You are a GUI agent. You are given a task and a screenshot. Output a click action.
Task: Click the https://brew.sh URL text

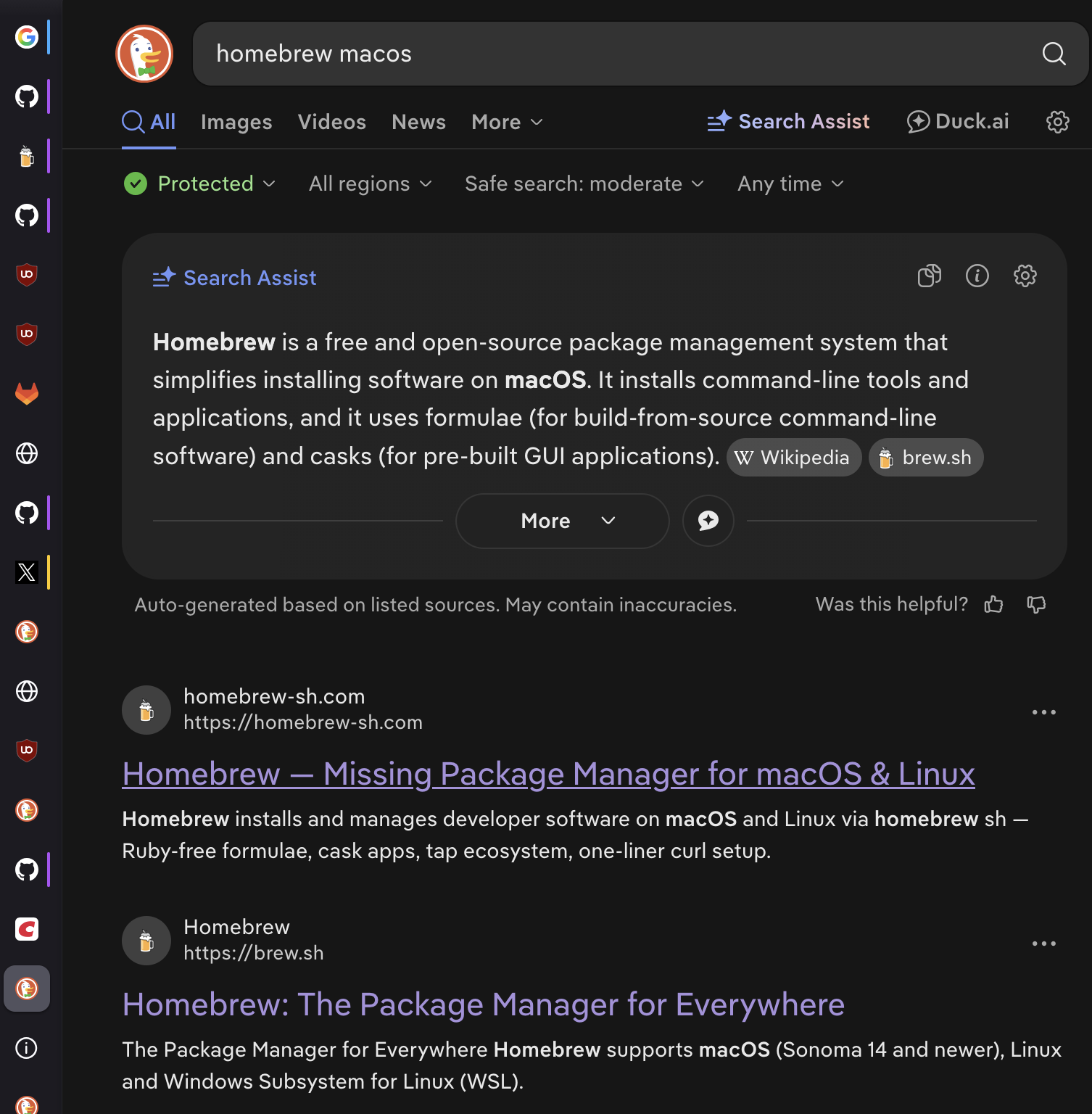(x=254, y=953)
